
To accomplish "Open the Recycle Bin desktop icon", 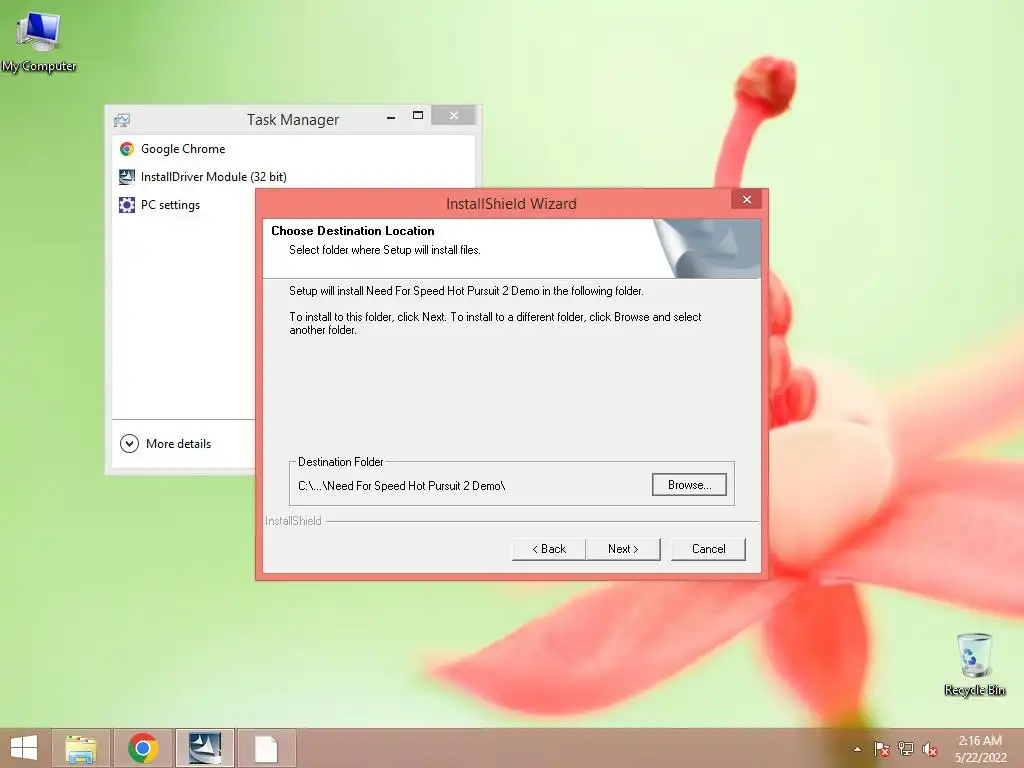I will pos(974,664).
